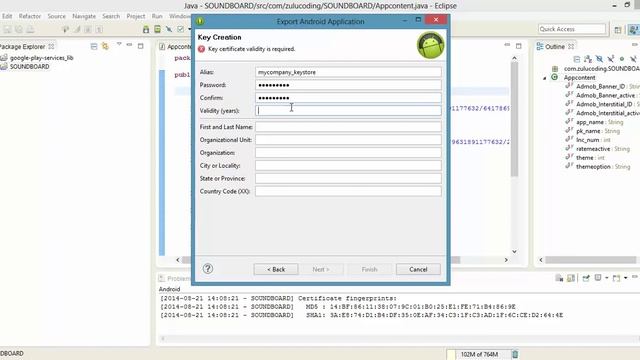Focus the First and Last Name field
The image size is (640, 360).
[x=348, y=127]
